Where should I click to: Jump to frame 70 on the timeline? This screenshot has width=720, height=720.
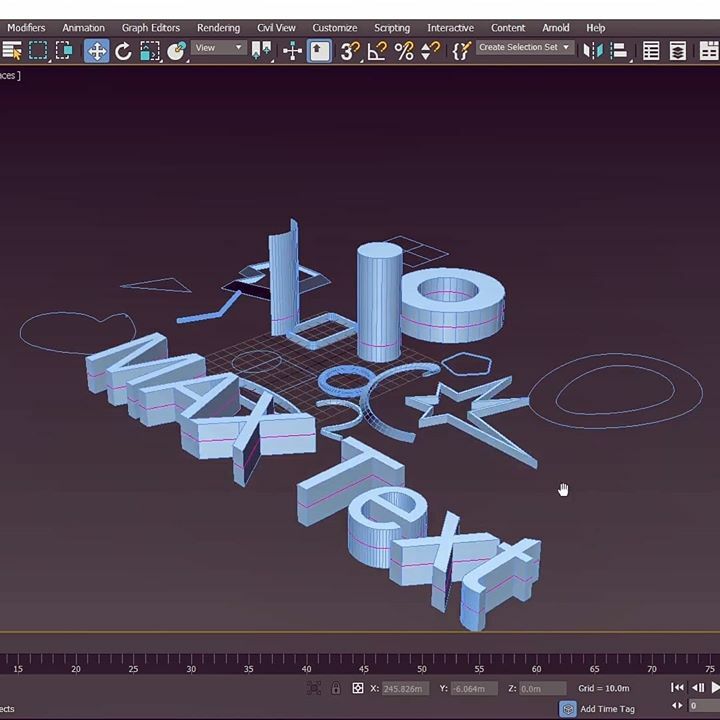click(x=652, y=669)
